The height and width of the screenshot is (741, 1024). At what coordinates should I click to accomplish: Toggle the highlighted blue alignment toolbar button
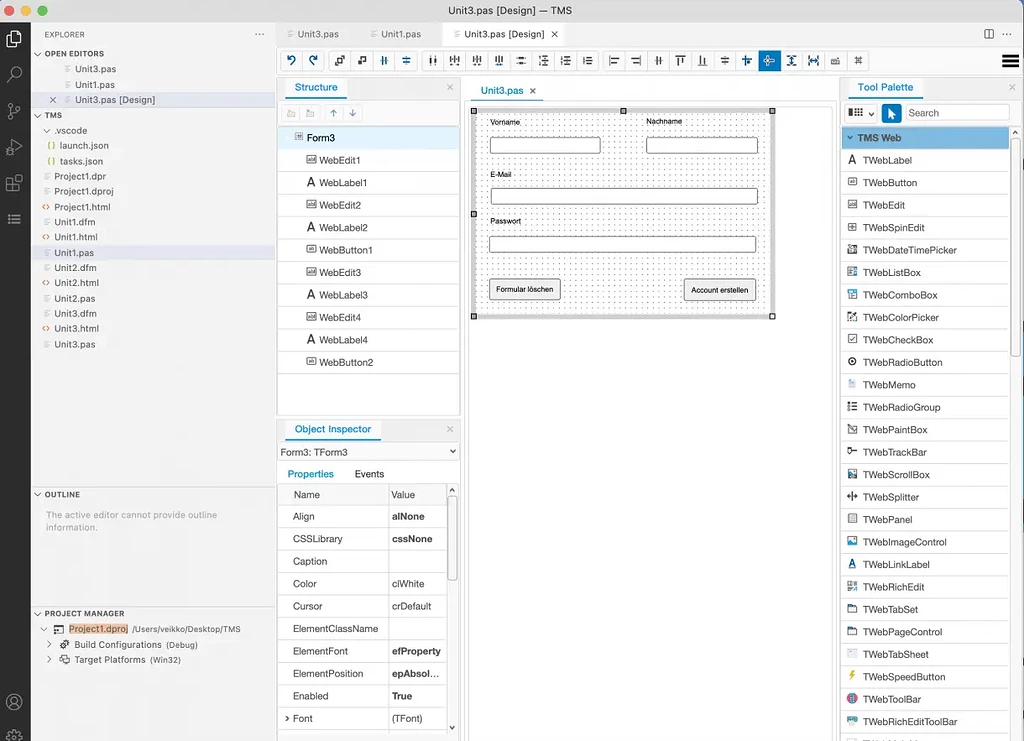click(769, 61)
